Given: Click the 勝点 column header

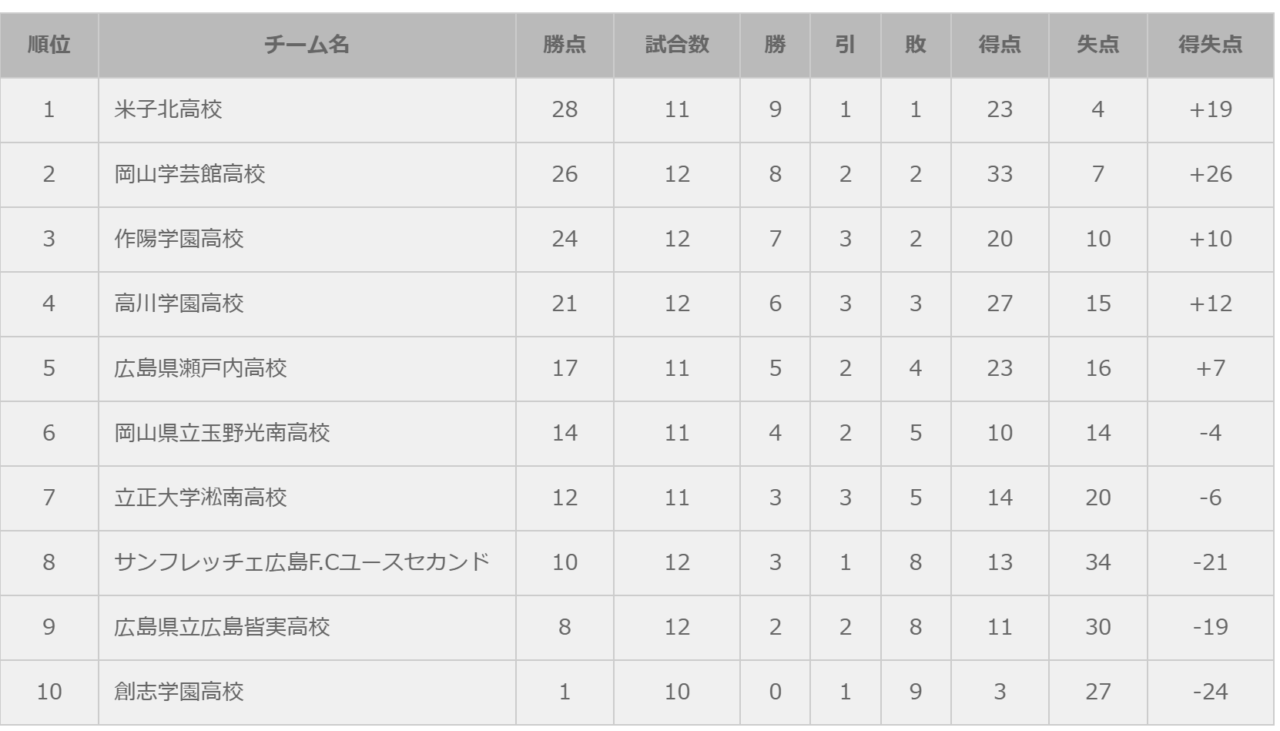Looking at the screenshot, I should tap(565, 45).
